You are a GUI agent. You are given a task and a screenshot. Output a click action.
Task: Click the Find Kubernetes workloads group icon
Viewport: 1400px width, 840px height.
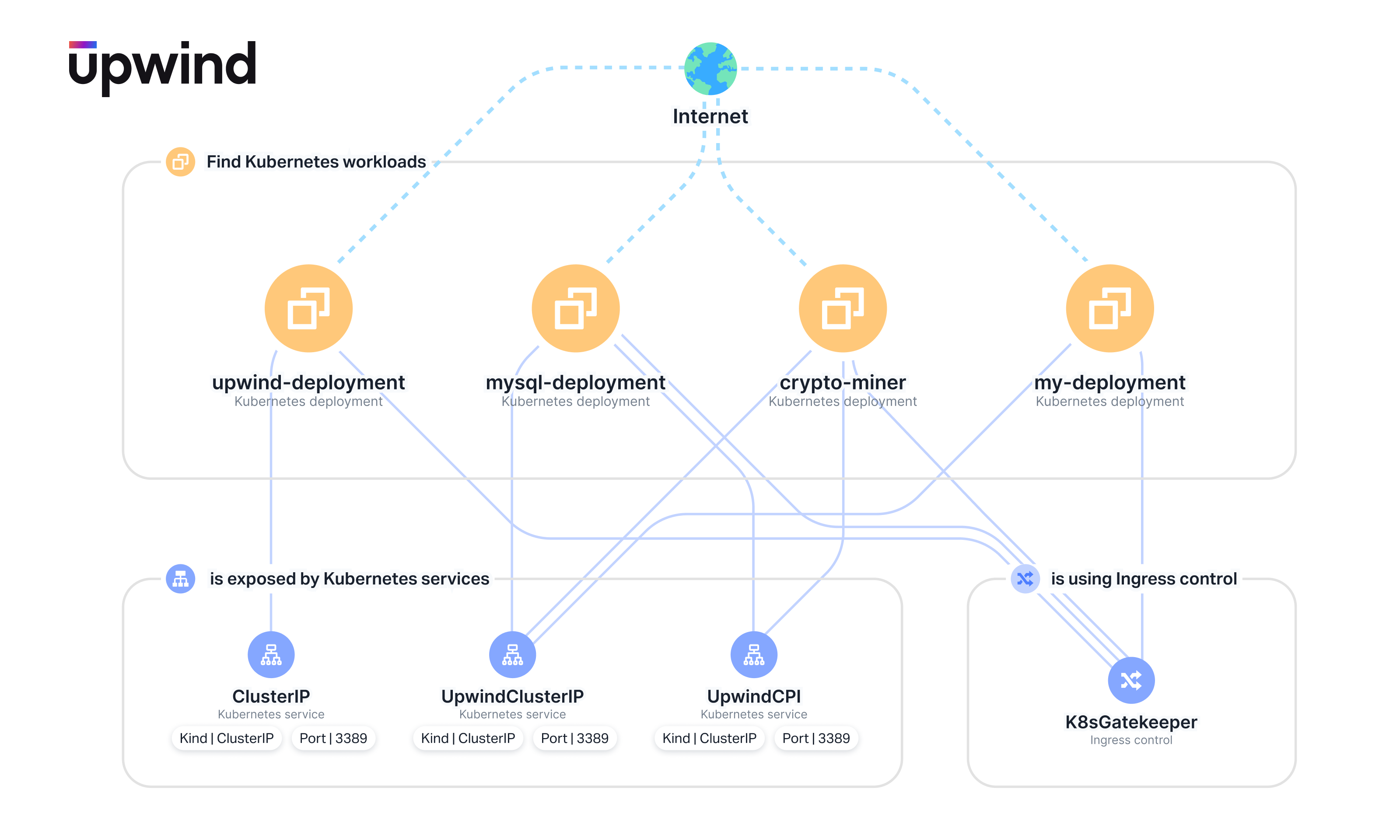click(181, 162)
